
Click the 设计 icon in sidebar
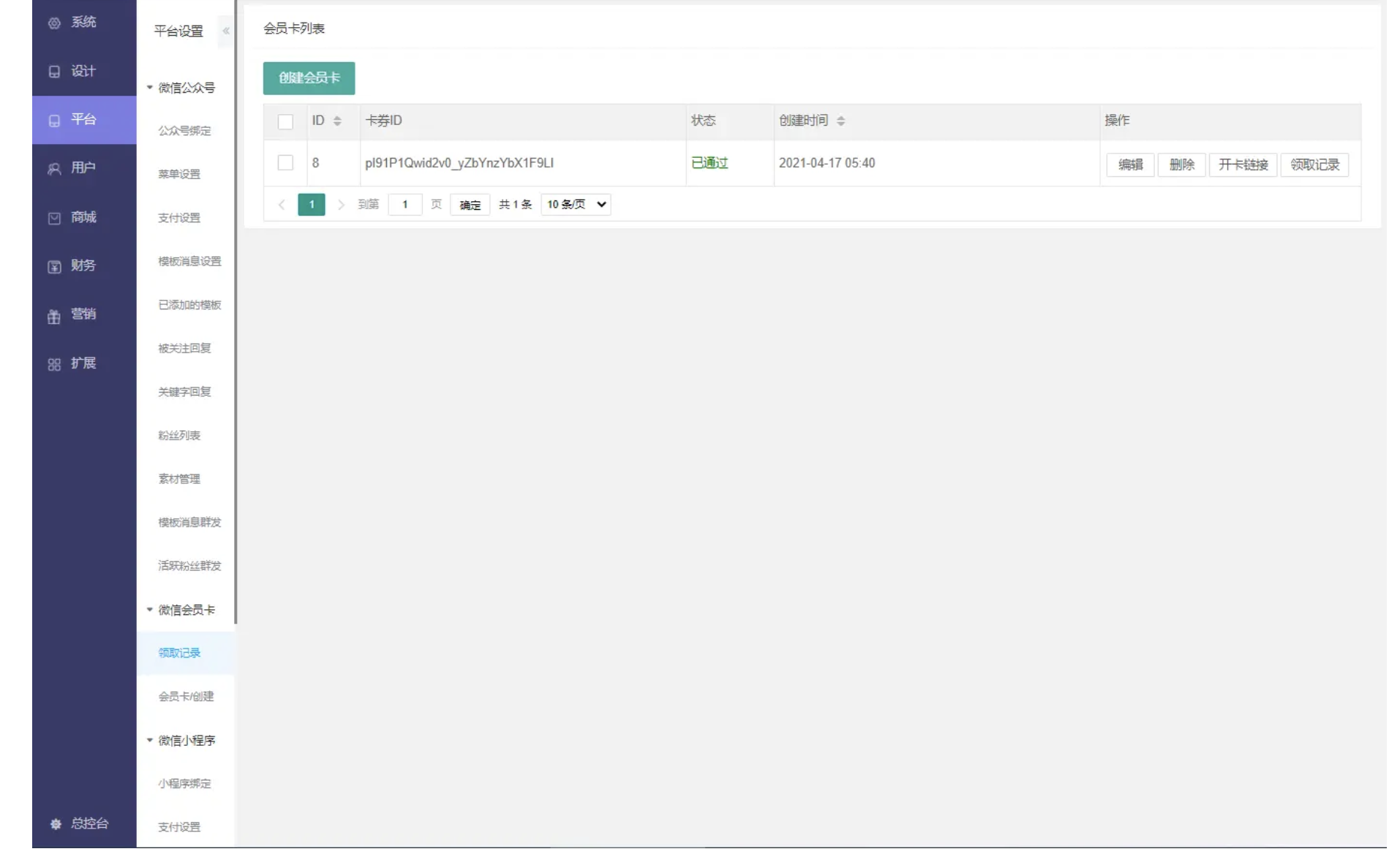pyautogui.click(x=54, y=72)
